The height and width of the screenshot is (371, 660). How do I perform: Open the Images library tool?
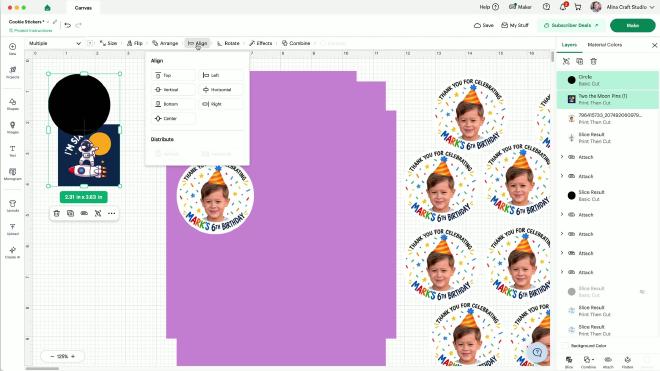coord(13,128)
